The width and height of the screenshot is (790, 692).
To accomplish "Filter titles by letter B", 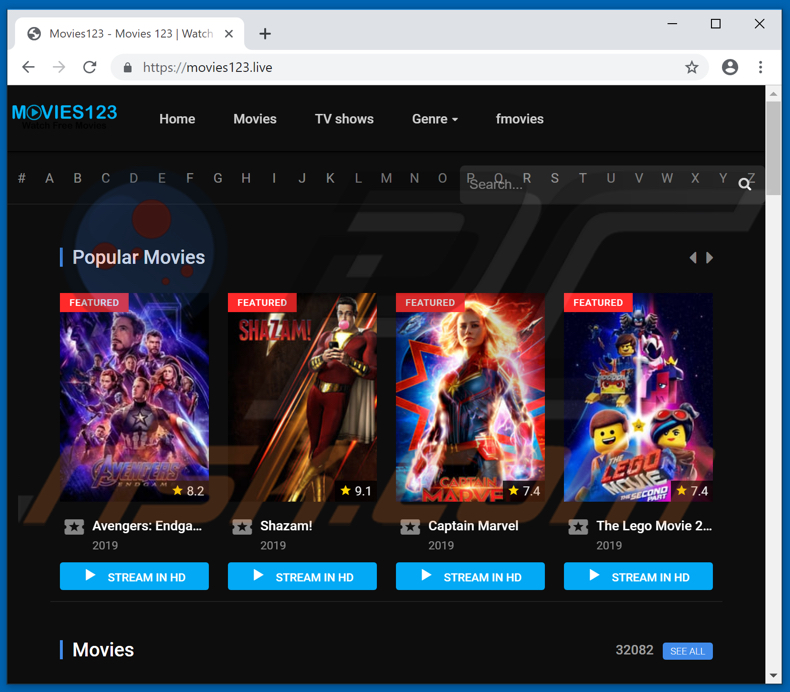I will (x=78, y=178).
